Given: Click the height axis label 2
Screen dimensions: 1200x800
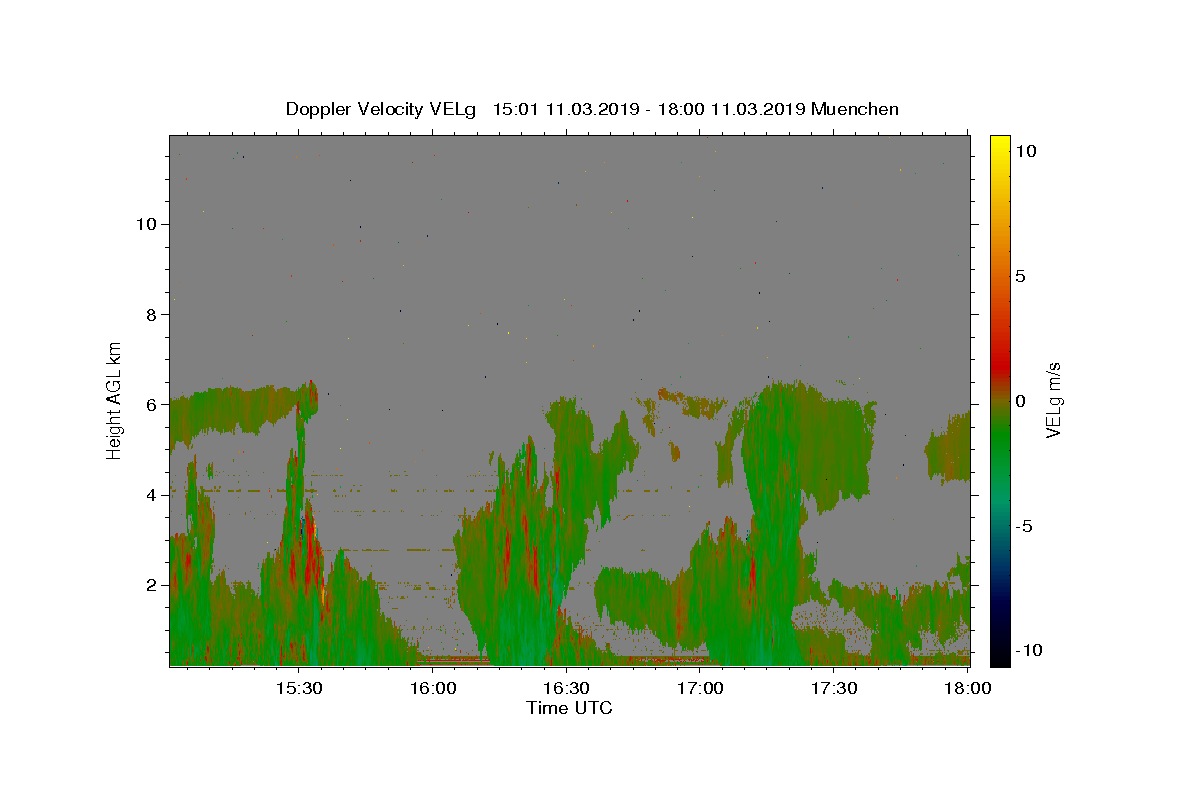Looking at the screenshot, I should click(x=152, y=585).
